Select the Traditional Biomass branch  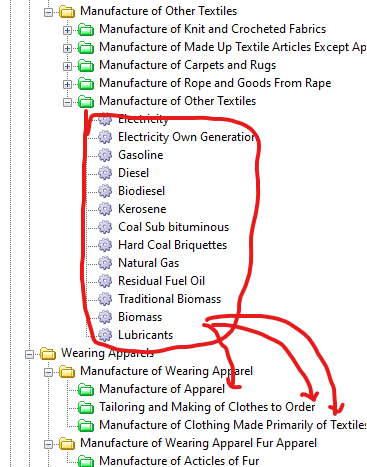(169, 299)
